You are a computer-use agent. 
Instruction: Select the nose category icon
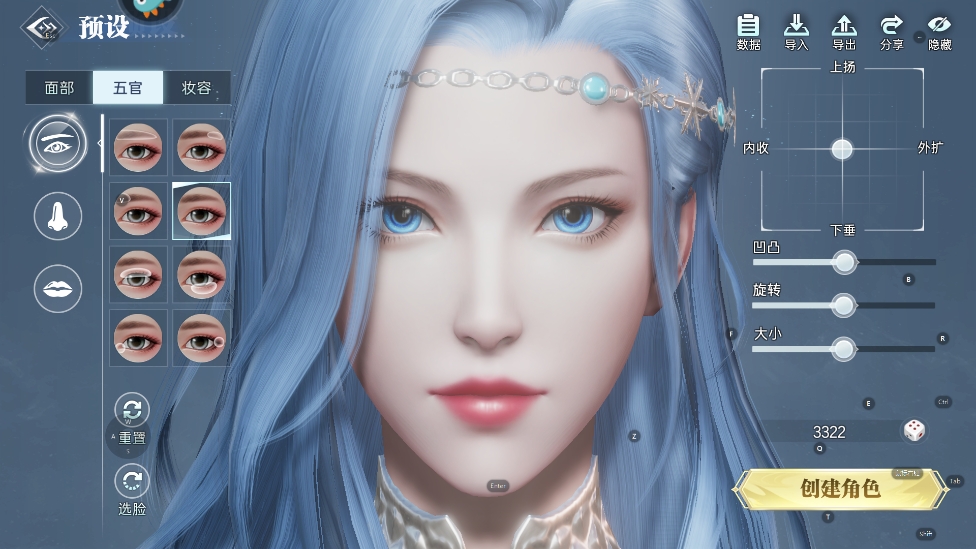tap(57, 215)
